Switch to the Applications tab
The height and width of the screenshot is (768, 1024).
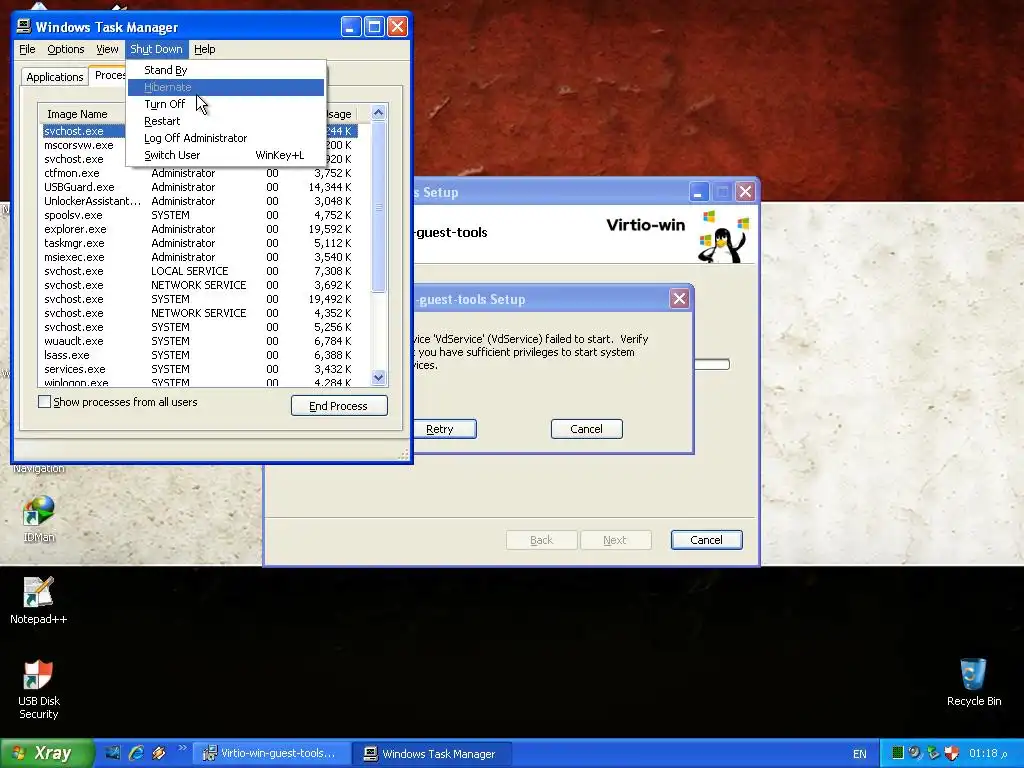click(x=55, y=76)
